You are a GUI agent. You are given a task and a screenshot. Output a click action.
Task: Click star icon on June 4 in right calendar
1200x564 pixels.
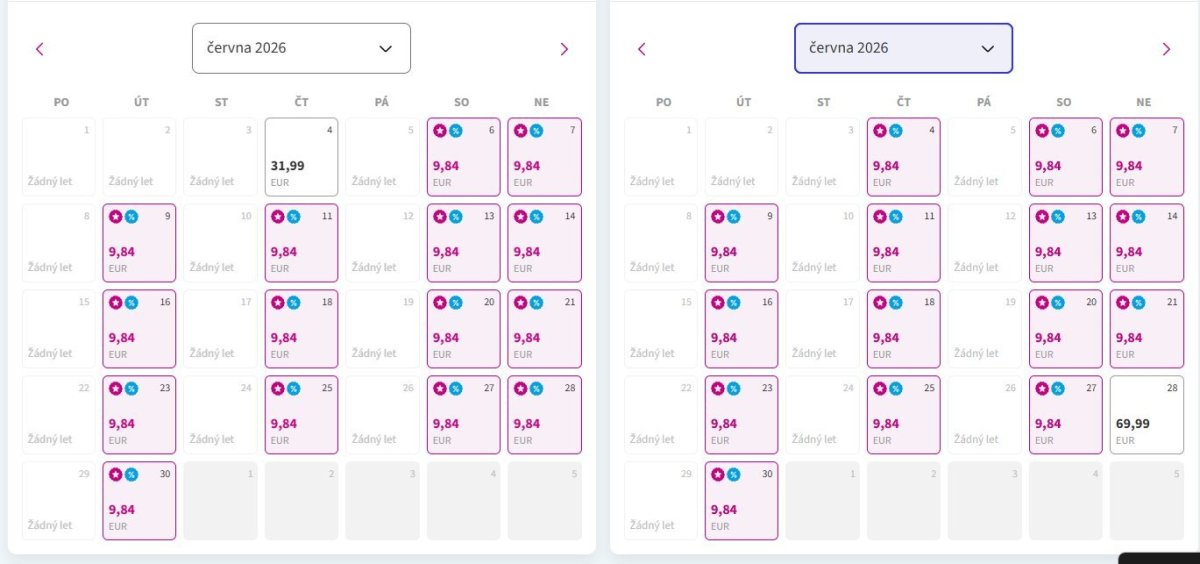click(x=880, y=131)
